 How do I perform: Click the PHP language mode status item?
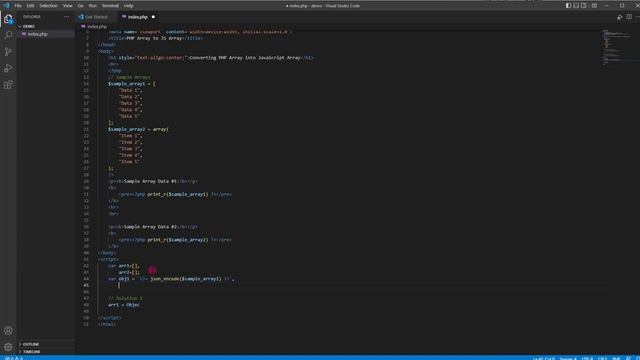(616, 358)
